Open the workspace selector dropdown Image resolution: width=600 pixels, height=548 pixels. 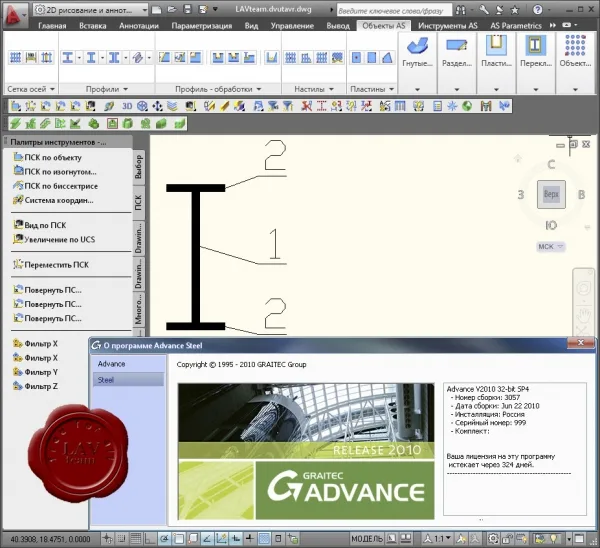[90, 10]
